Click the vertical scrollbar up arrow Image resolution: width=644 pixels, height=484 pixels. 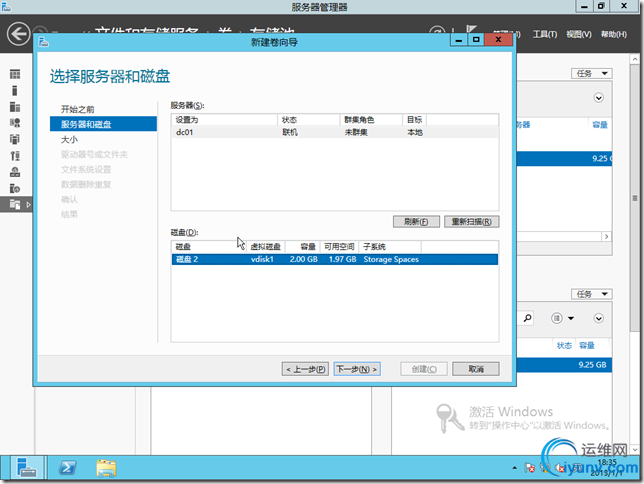point(635,59)
